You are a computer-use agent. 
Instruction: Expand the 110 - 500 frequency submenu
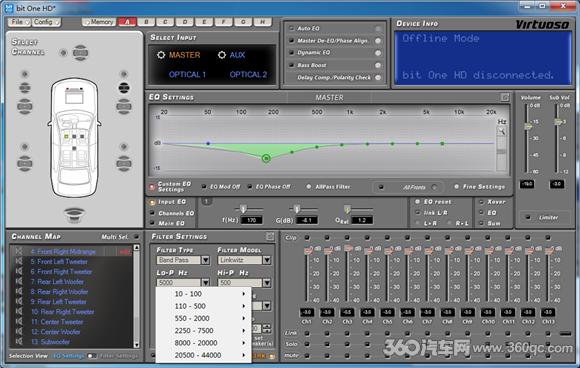[203, 306]
